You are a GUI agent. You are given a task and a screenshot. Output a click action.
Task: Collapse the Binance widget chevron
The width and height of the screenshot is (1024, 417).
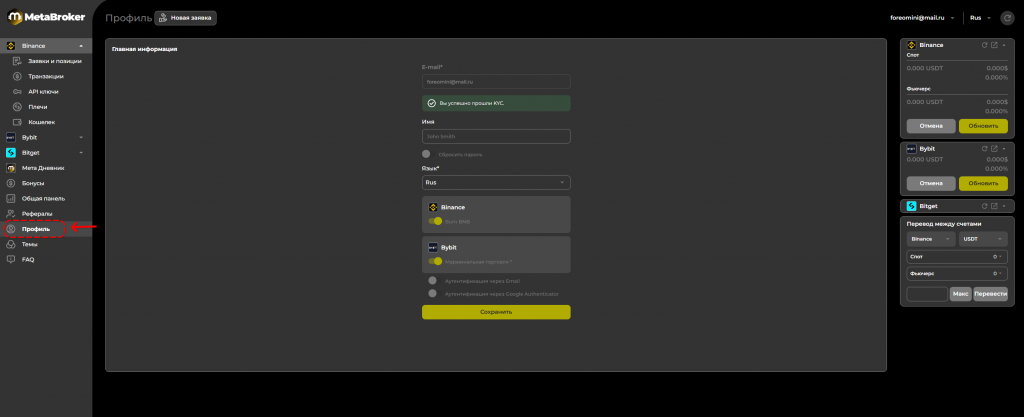pyautogui.click(x=1004, y=45)
